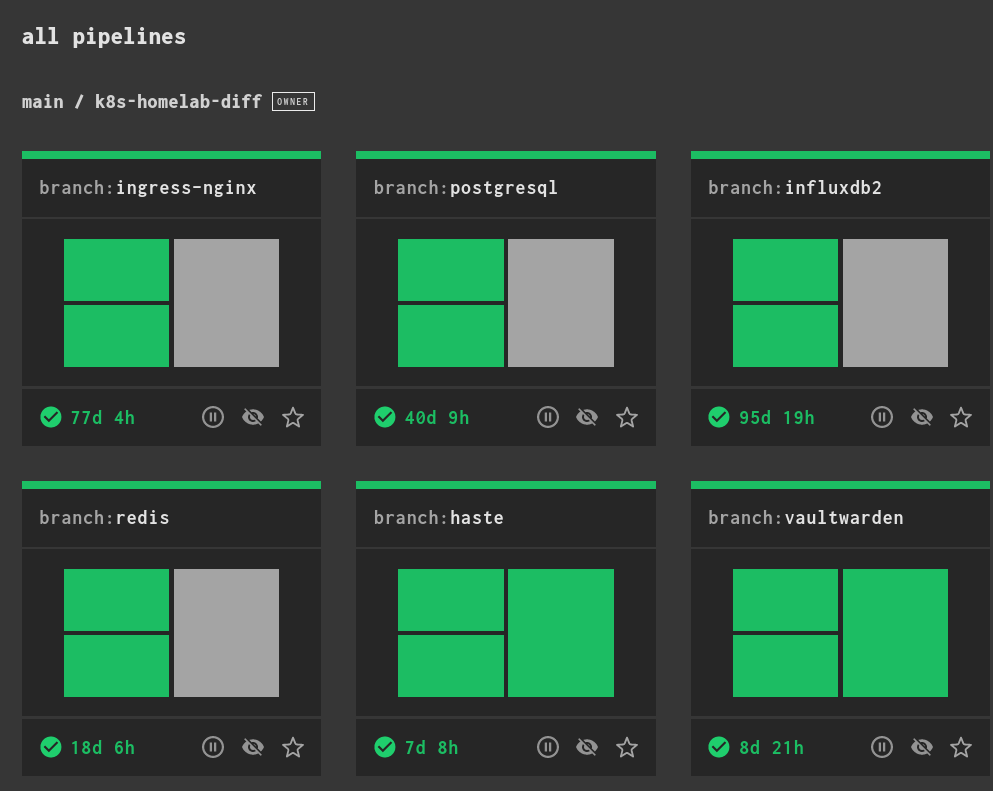Mark redis pipeline as favorite
The image size is (993, 791).
293,747
